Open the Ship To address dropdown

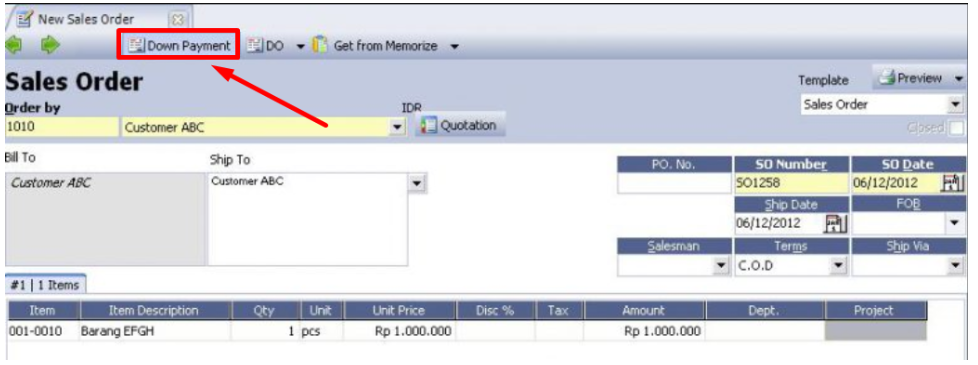point(417,183)
